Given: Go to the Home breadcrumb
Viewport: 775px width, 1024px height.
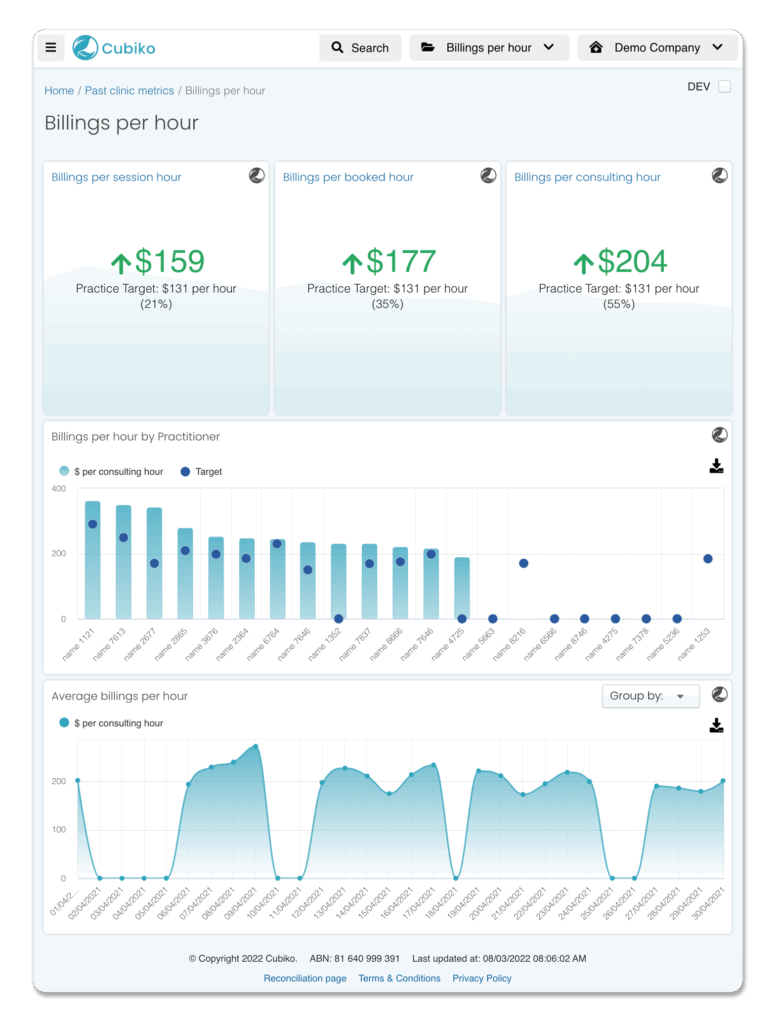Looking at the screenshot, I should [59, 91].
